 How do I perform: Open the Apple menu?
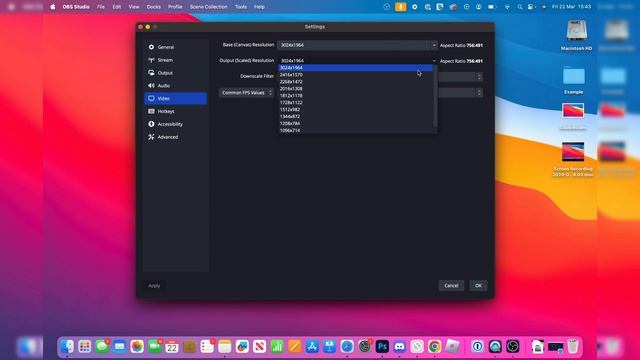(53, 7)
